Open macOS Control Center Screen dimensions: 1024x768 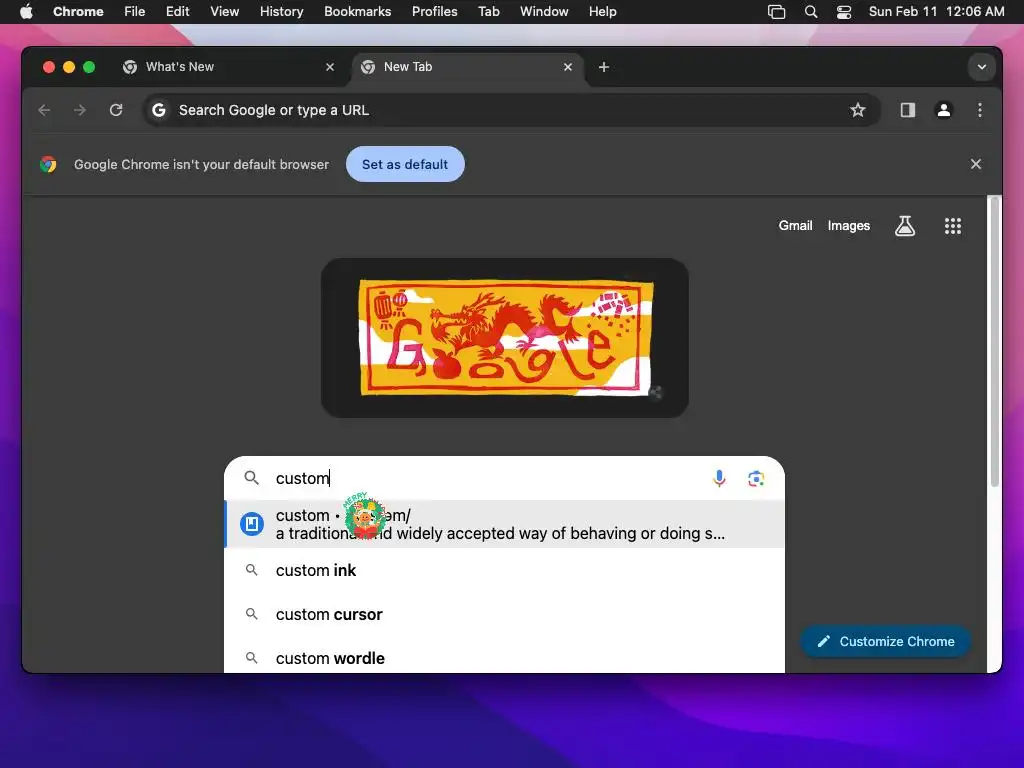pyautogui.click(x=844, y=12)
